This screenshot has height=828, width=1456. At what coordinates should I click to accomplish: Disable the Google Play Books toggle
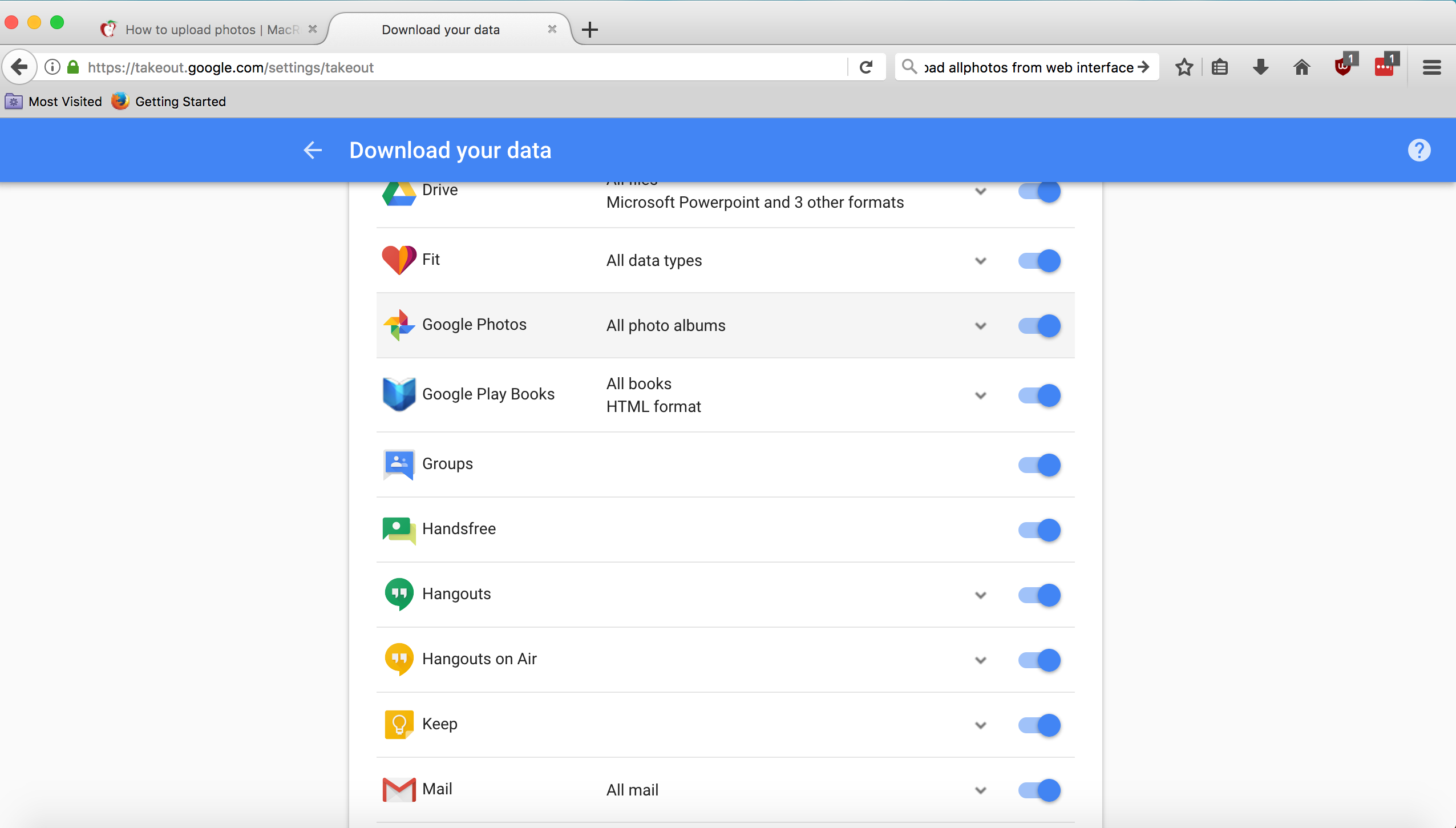point(1040,395)
